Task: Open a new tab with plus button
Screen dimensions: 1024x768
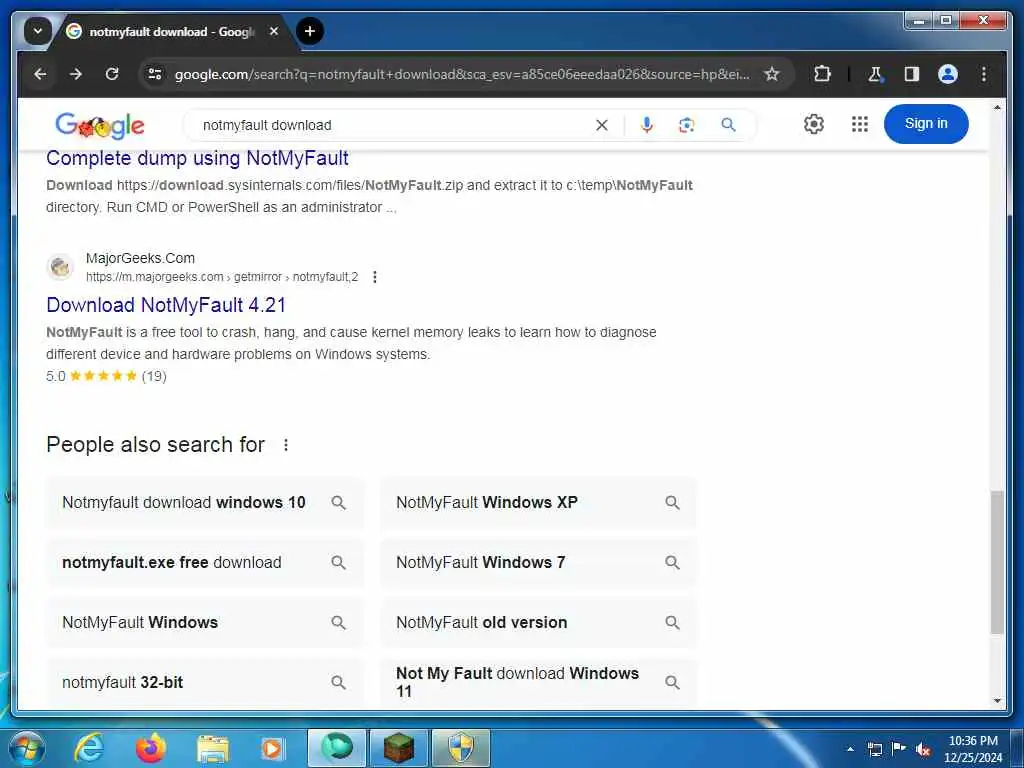Action: [310, 31]
